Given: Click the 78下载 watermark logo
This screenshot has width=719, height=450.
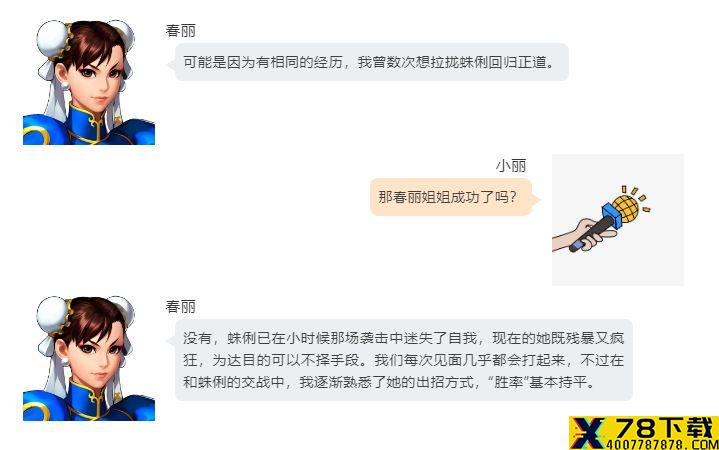Looking at the screenshot, I should point(644,433).
